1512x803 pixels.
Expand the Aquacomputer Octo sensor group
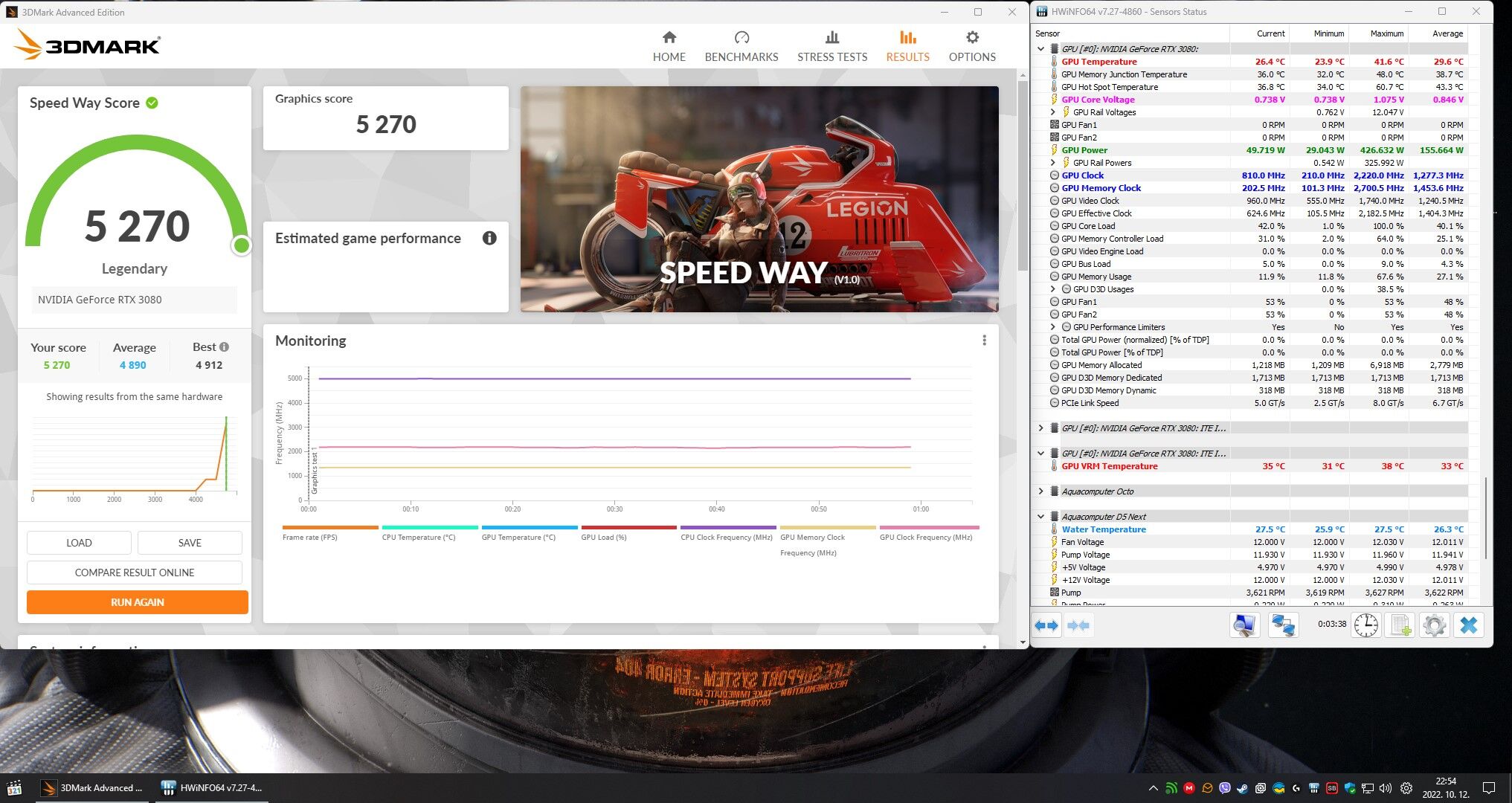1040,491
